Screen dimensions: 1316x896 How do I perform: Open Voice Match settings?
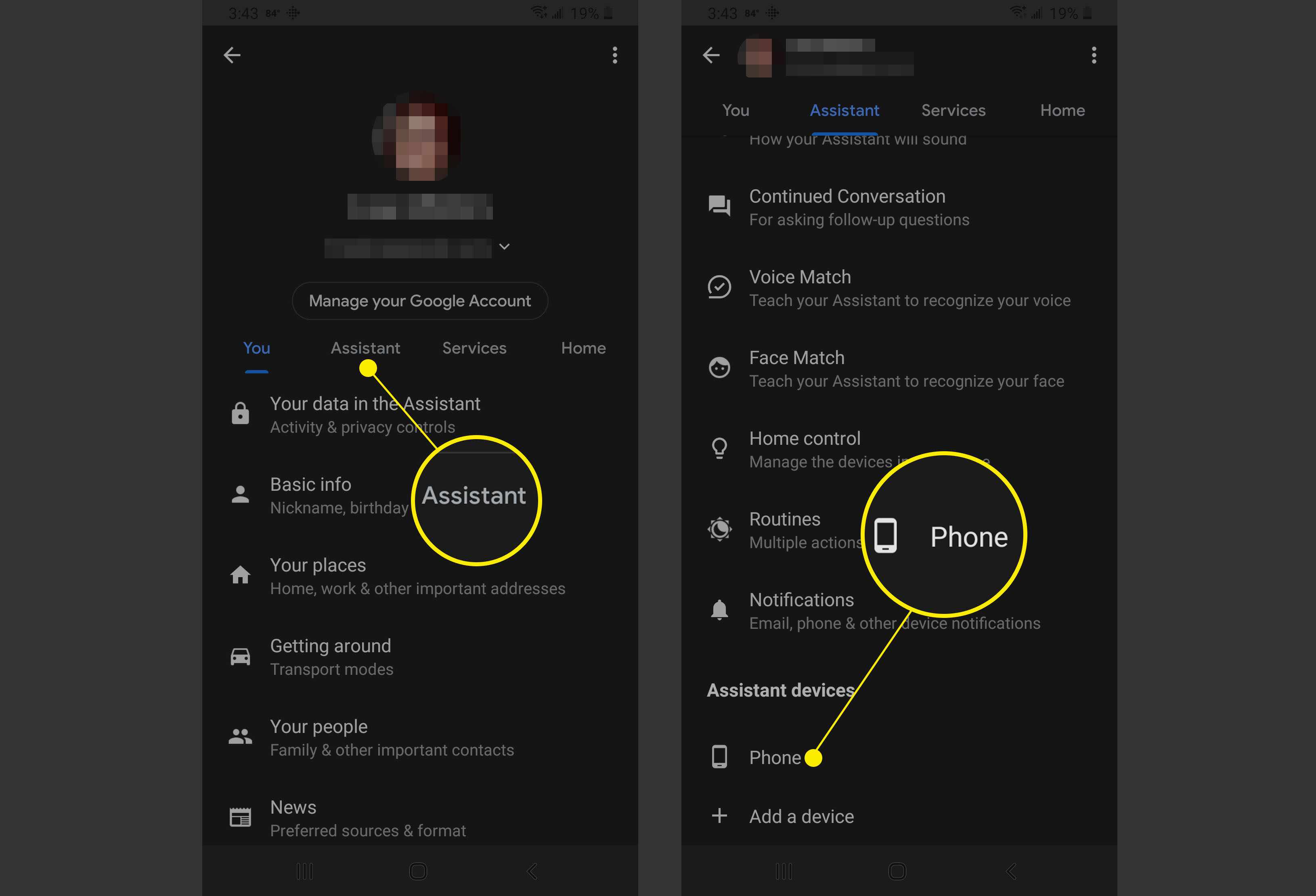click(899, 288)
